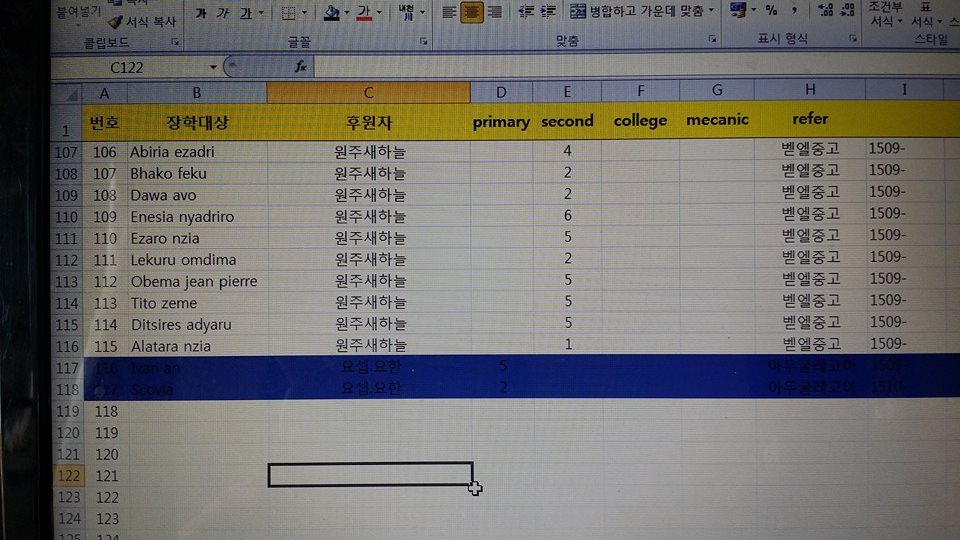Center-align text horizontally
The width and height of the screenshot is (960, 540).
coord(471,12)
